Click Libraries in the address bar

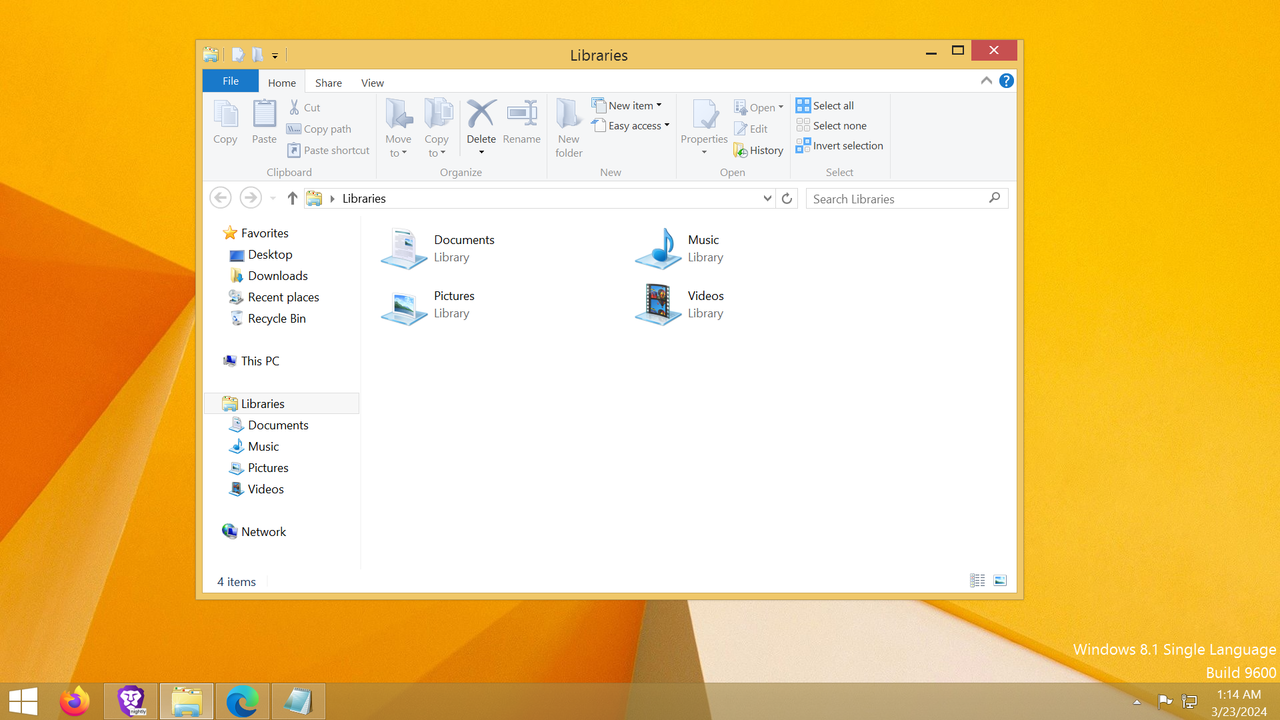[x=364, y=198]
